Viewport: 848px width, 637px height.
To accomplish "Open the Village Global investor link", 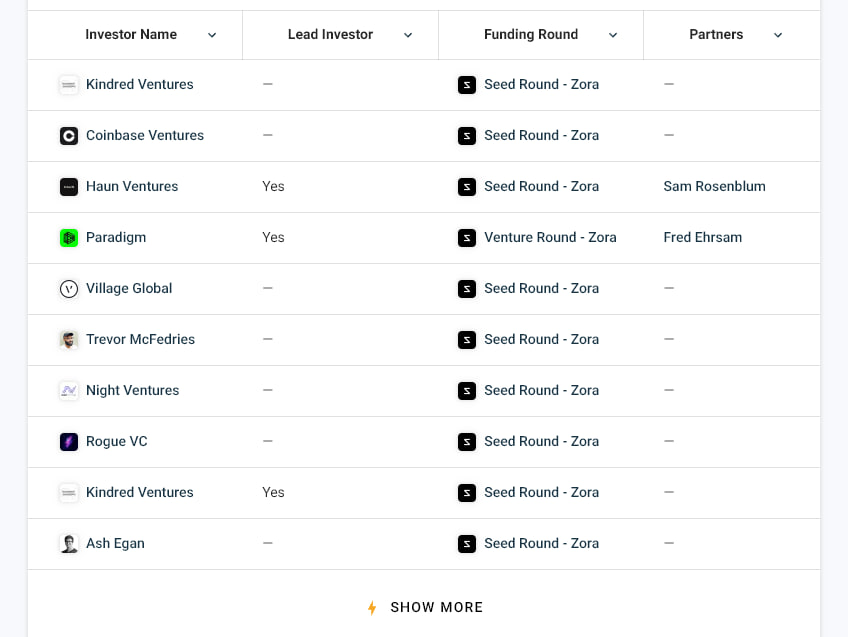I will pos(129,289).
